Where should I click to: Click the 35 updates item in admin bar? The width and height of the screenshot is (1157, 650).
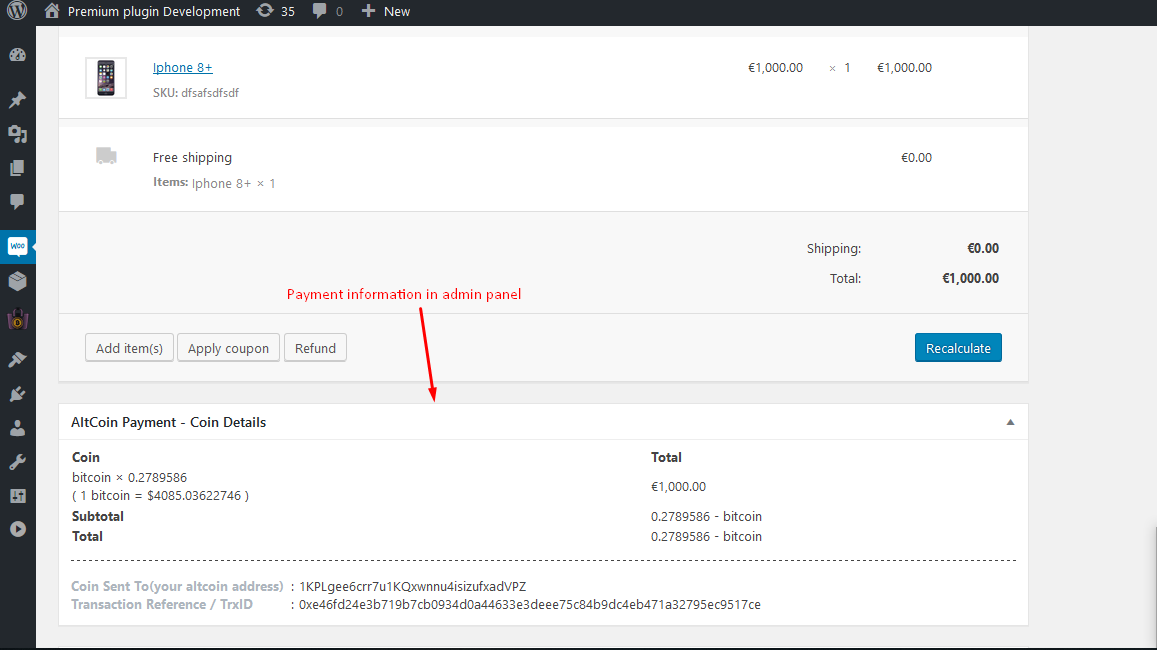276,12
